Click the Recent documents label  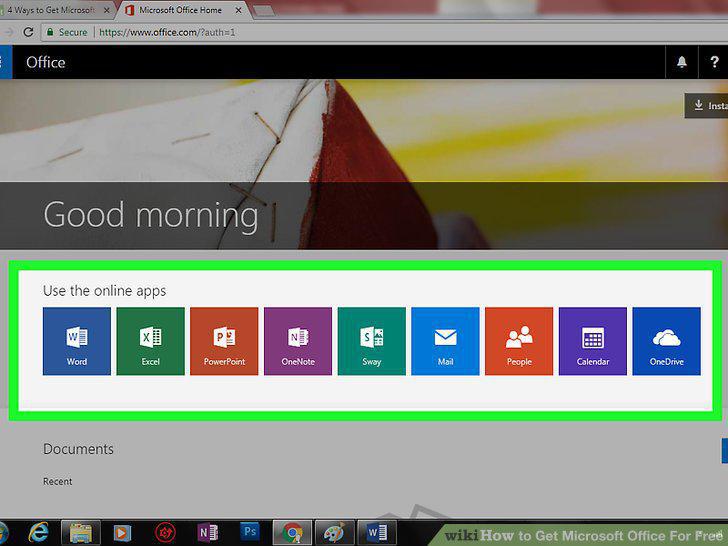(x=58, y=481)
